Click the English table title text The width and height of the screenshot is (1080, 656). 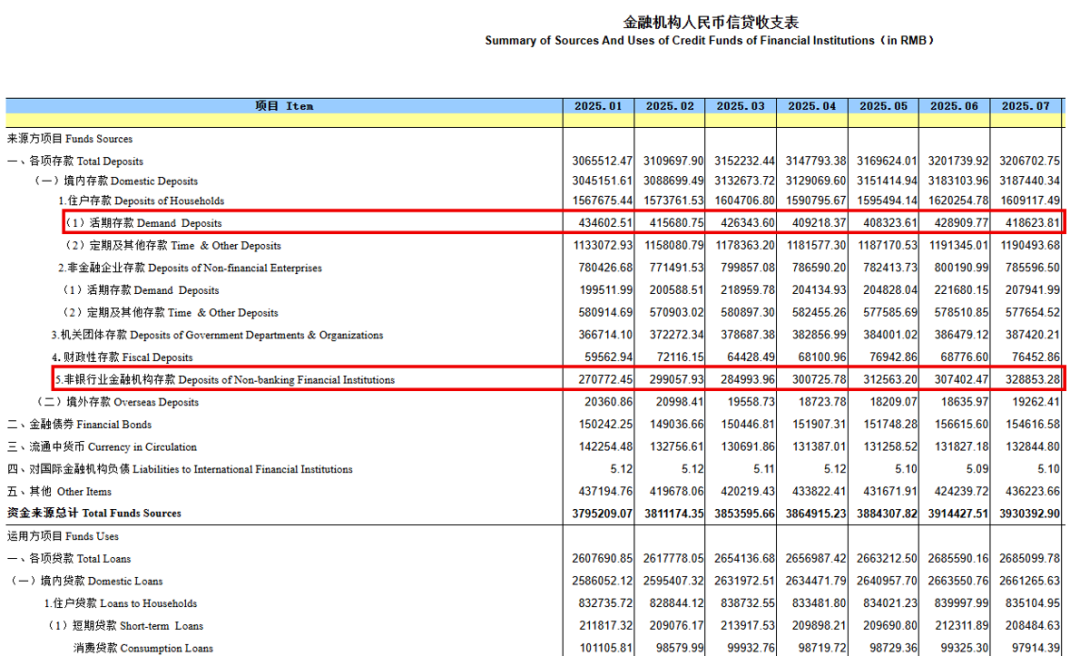click(x=709, y=41)
